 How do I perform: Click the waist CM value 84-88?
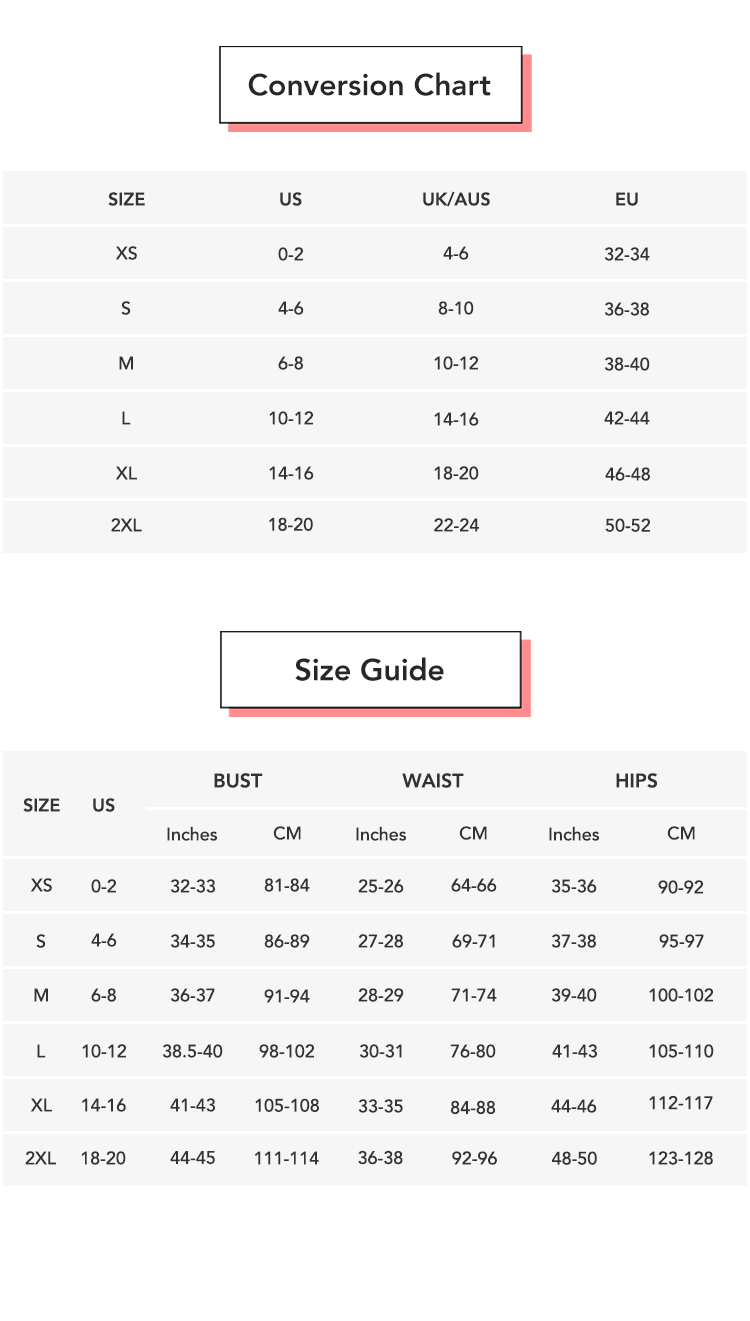pyautogui.click(x=473, y=1106)
